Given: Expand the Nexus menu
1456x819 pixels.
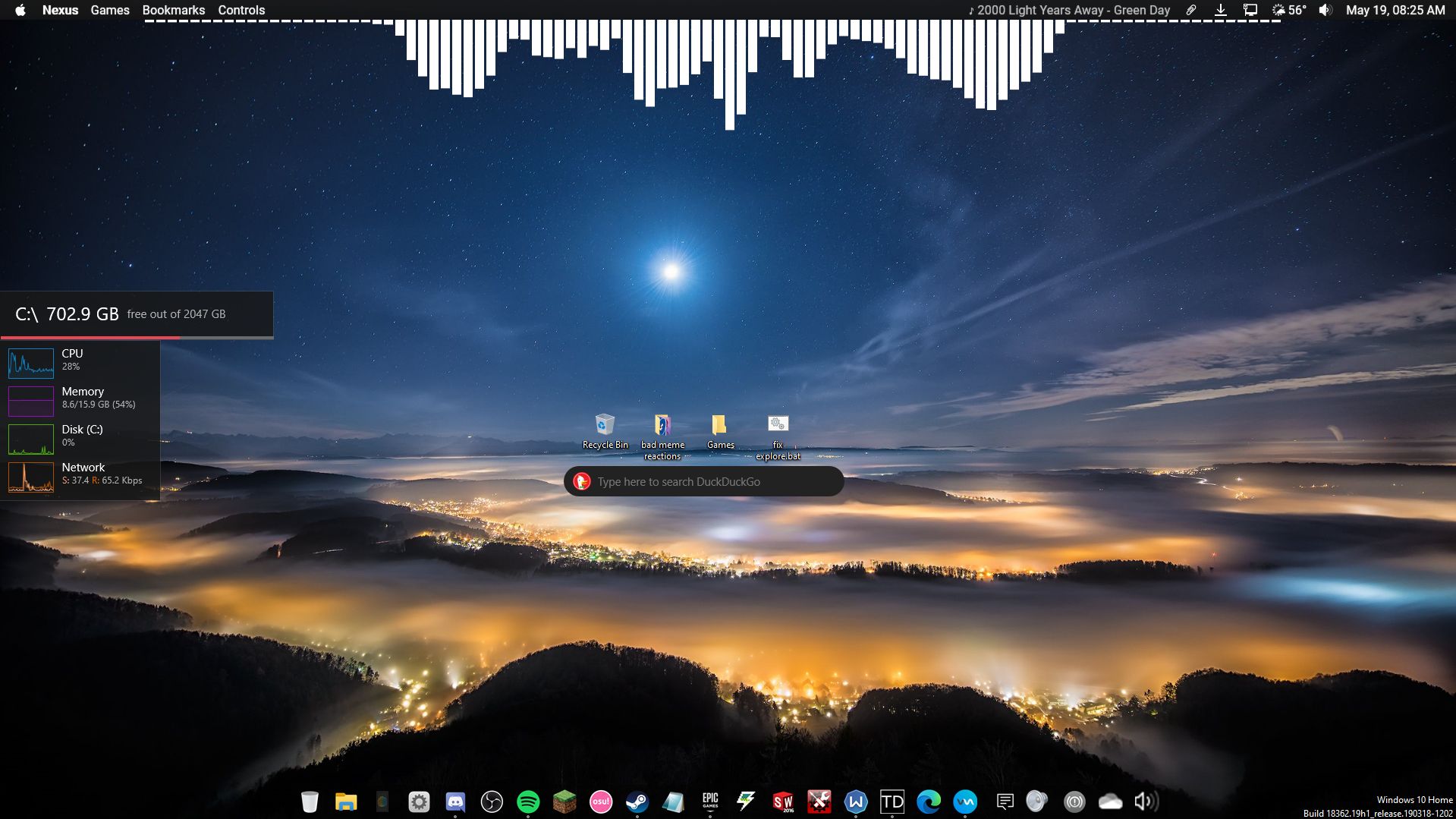Looking at the screenshot, I should [59, 10].
